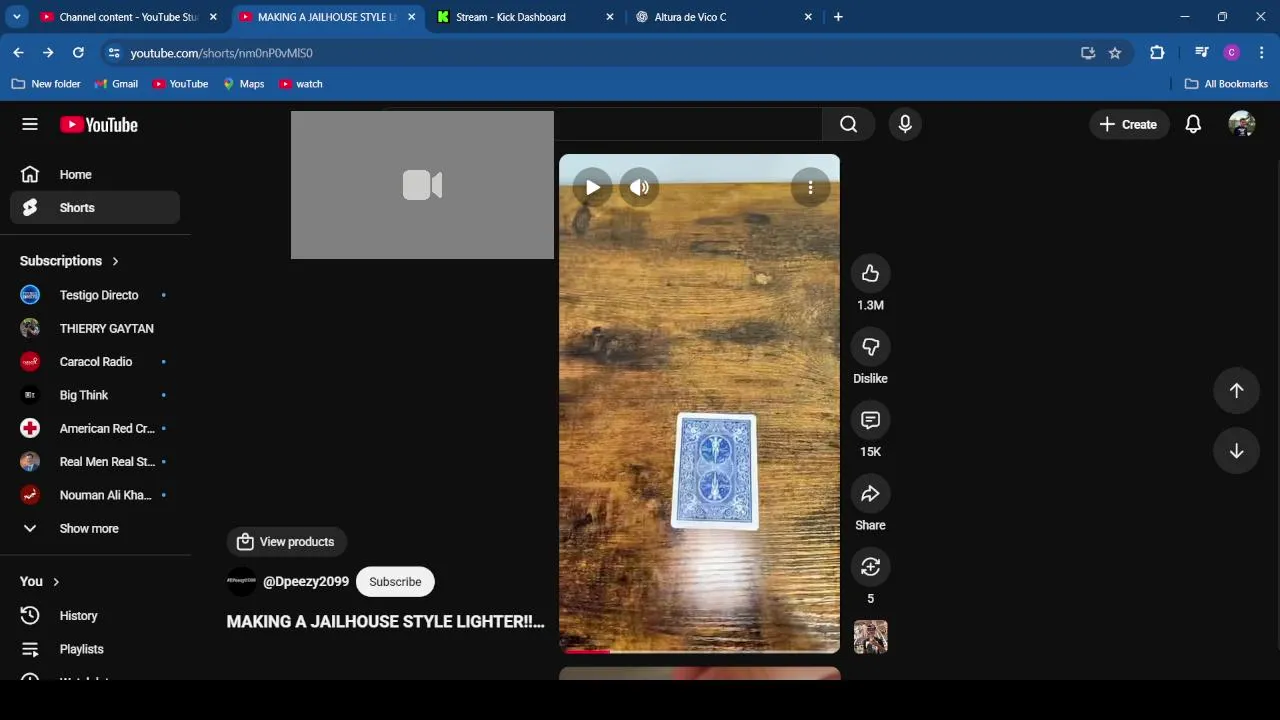Open the THIERRY GAYTAN channel
Viewport: 1280px width, 720px height.
(x=95, y=328)
